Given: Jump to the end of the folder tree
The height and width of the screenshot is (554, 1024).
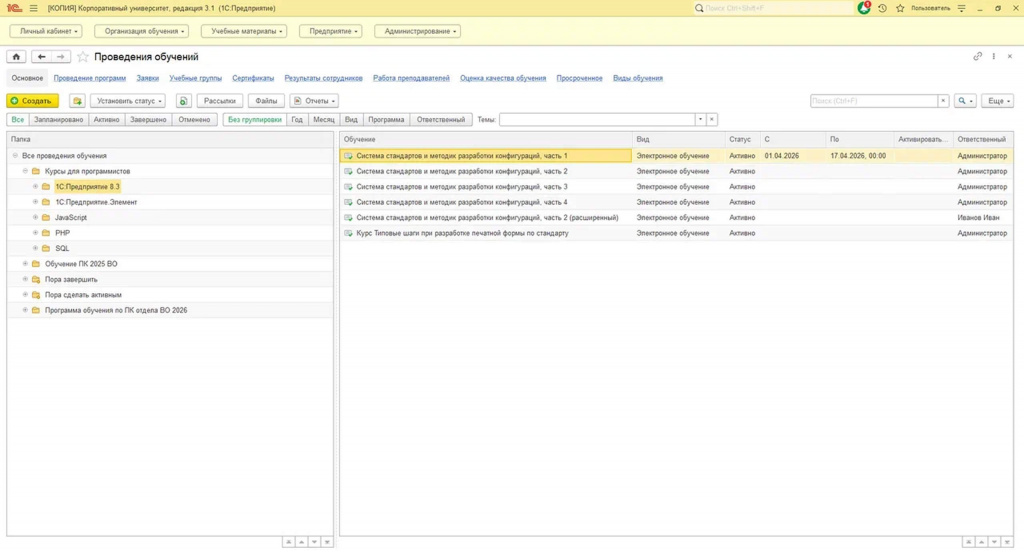Looking at the screenshot, I should [x=327, y=542].
